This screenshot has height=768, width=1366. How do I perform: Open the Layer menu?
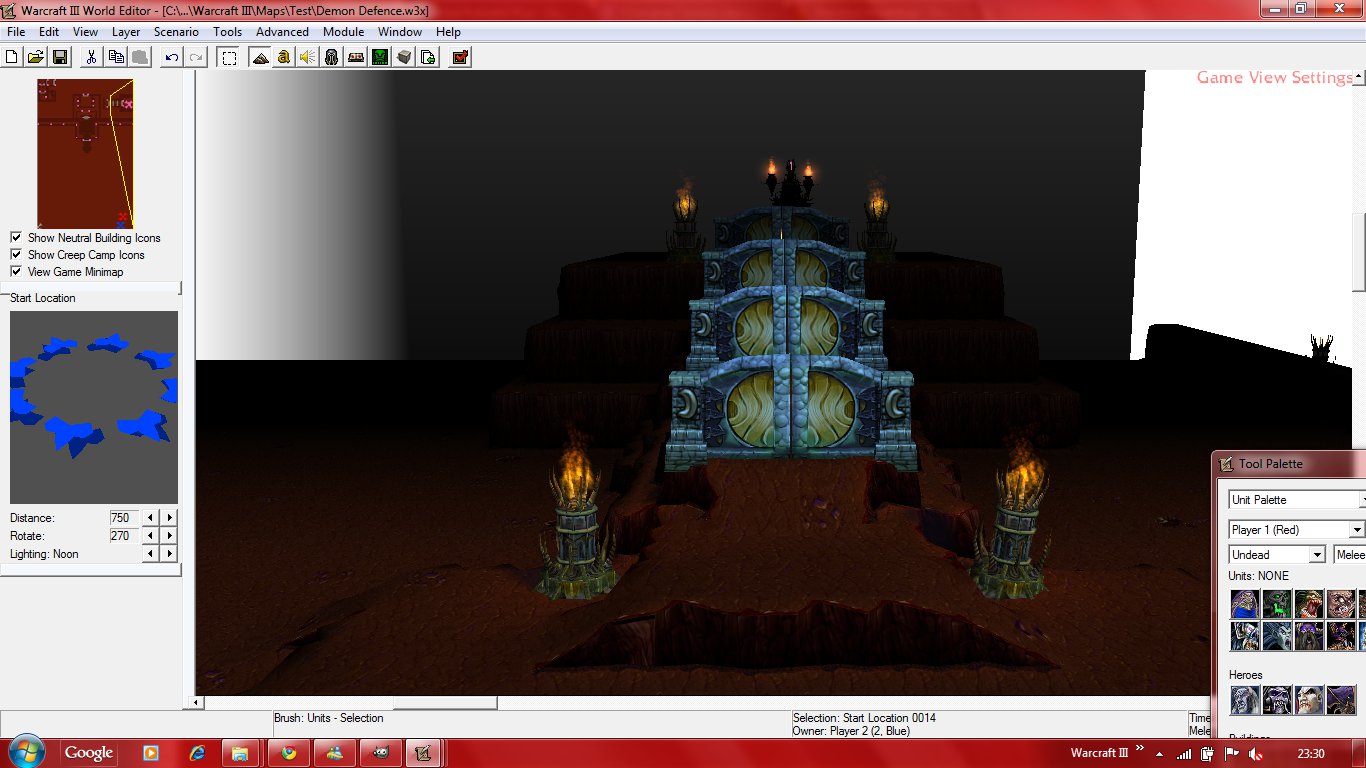(126, 32)
